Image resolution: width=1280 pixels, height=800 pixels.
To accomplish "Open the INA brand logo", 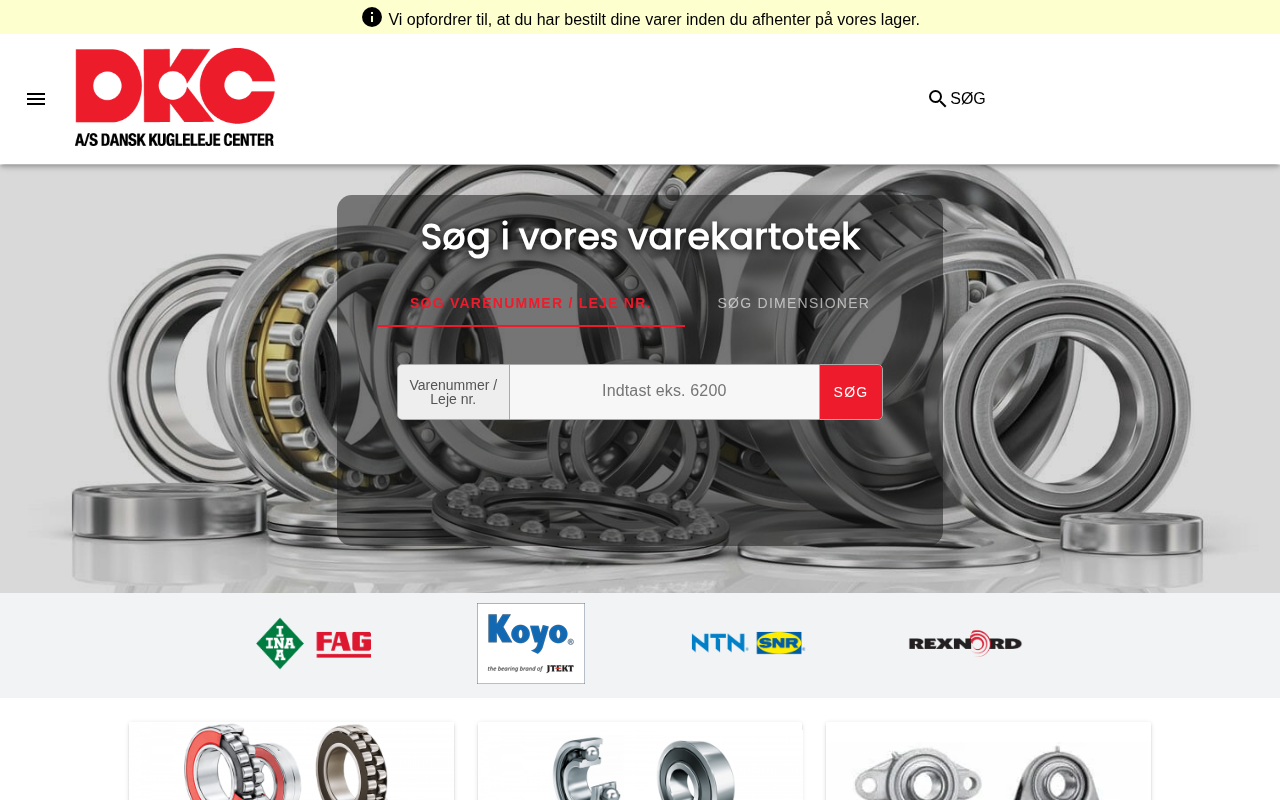I will (280, 643).
